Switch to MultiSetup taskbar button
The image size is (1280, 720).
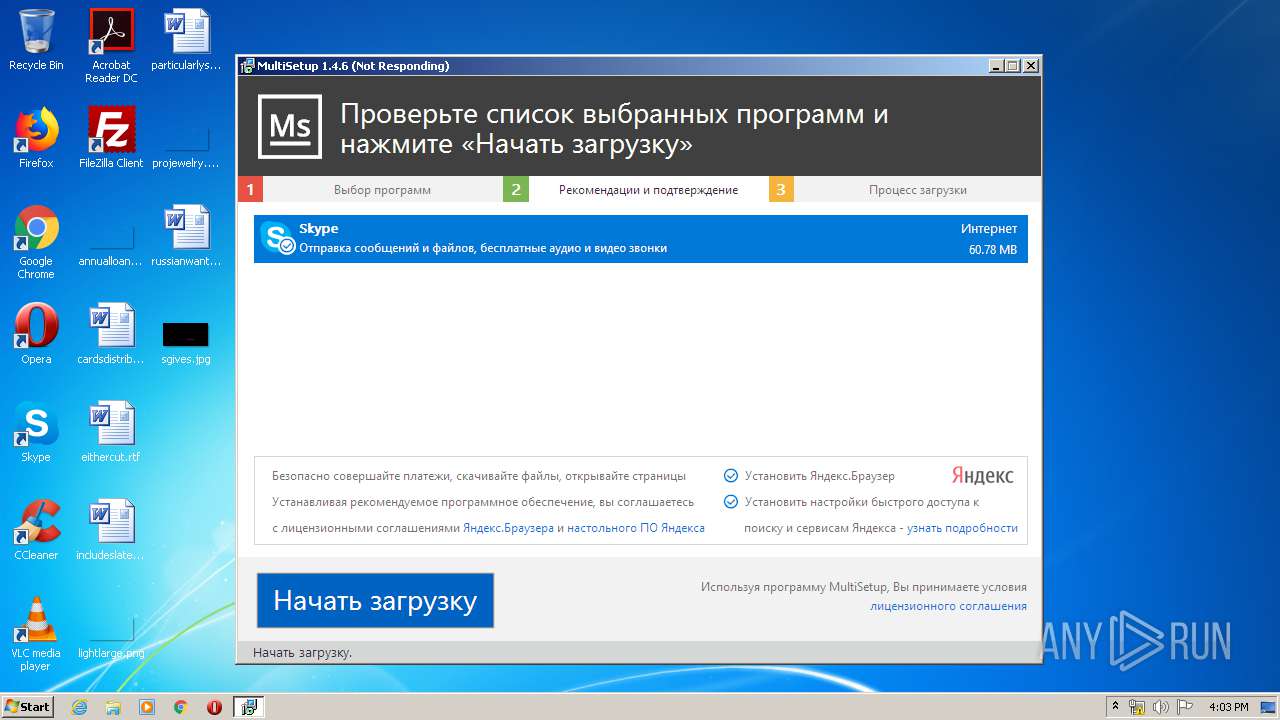pyautogui.click(x=249, y=707)
